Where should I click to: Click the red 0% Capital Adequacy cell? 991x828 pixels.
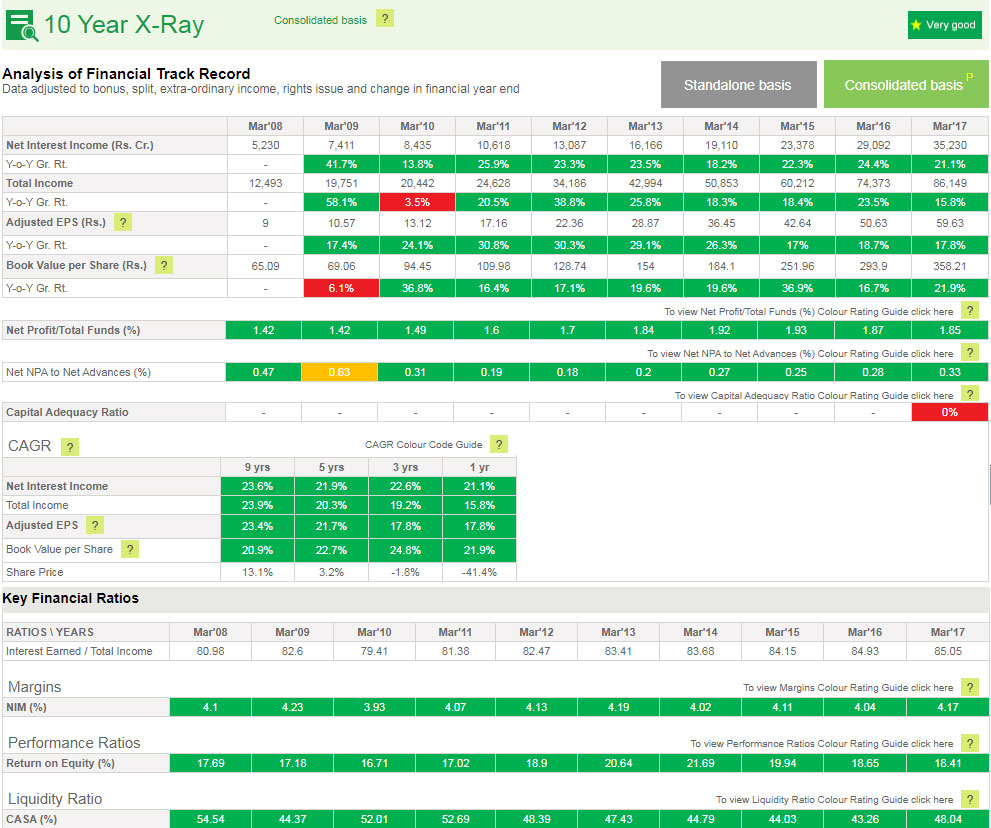click(949, 412)
